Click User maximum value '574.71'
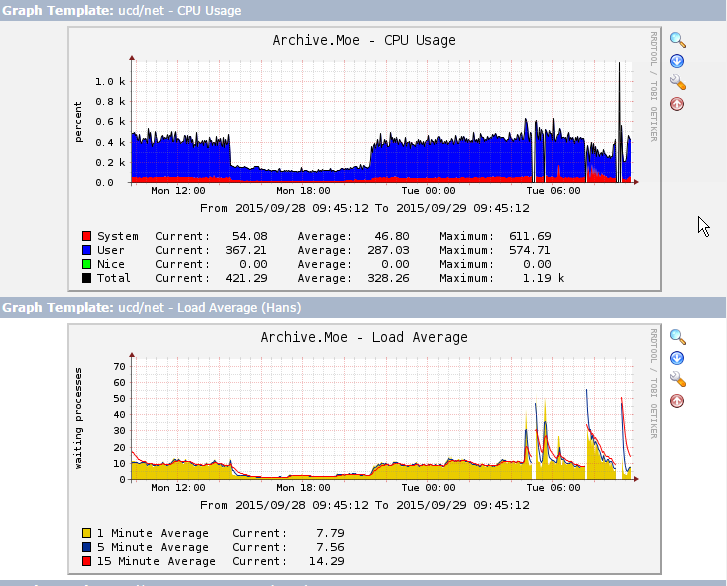 (529, 250)
